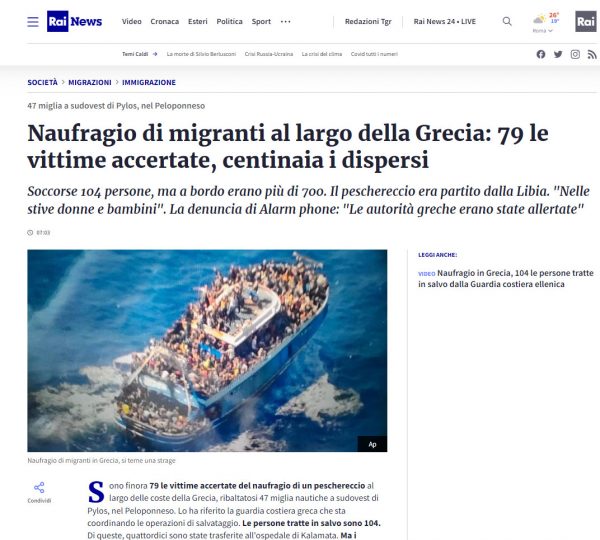Click the overcrowded migrant boat photo
This screenshot has height=540, width=600.
(207, 351)
